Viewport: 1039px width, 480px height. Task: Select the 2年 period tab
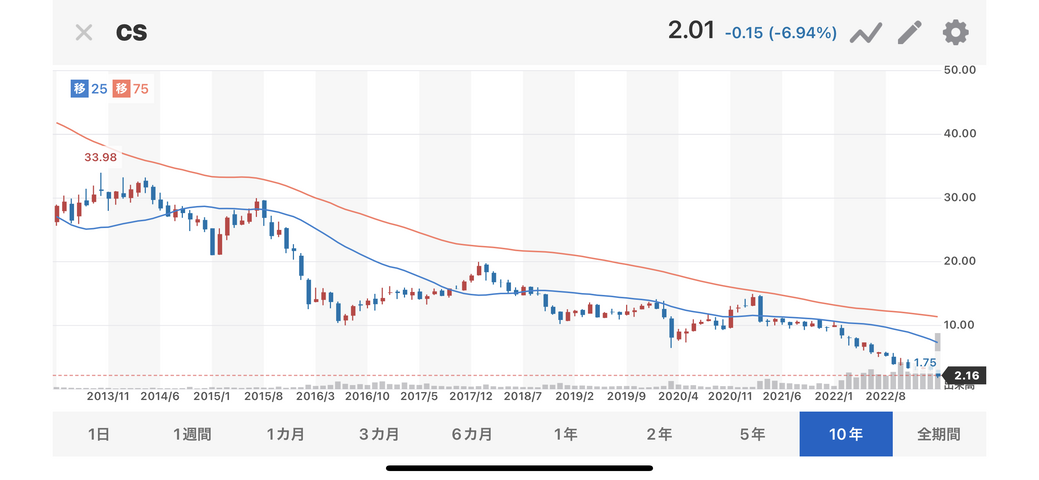coord(659,434)
